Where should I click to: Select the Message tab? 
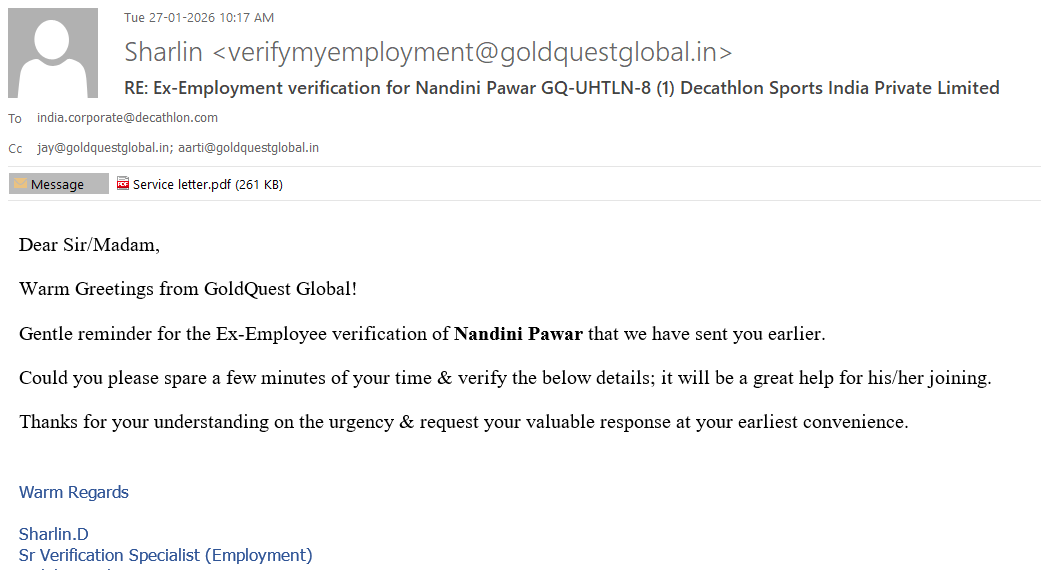click(58, 184)
